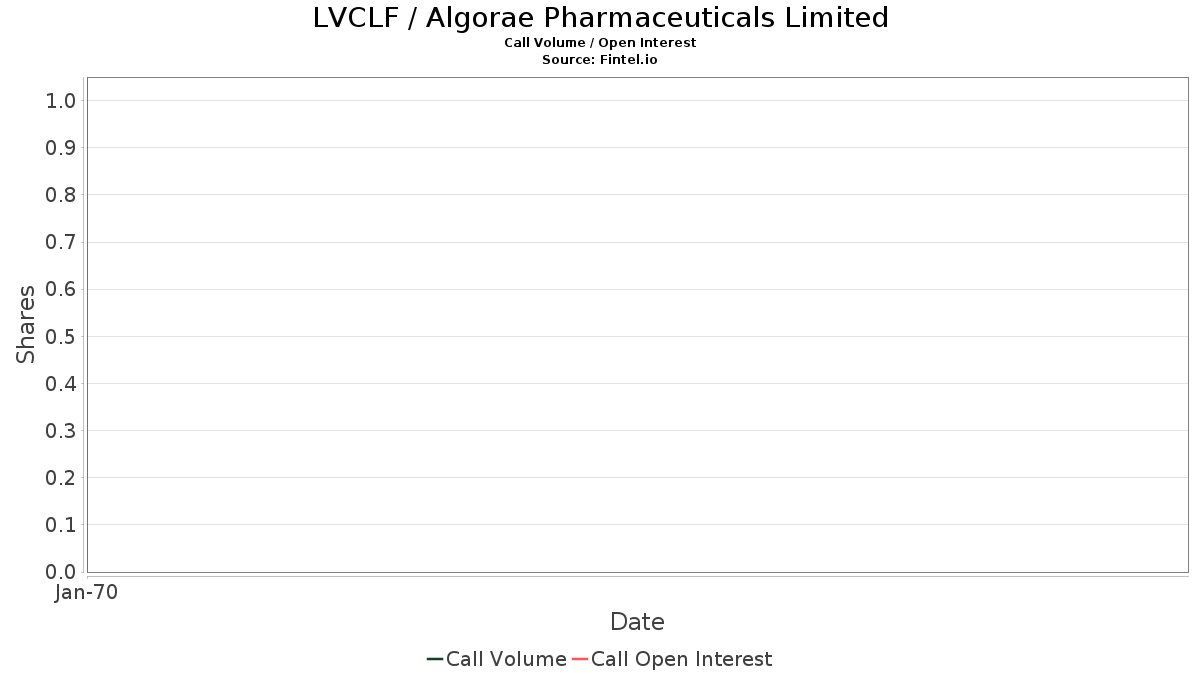Click the Date axis title
Screen dimensions: 1200x675
637,622
